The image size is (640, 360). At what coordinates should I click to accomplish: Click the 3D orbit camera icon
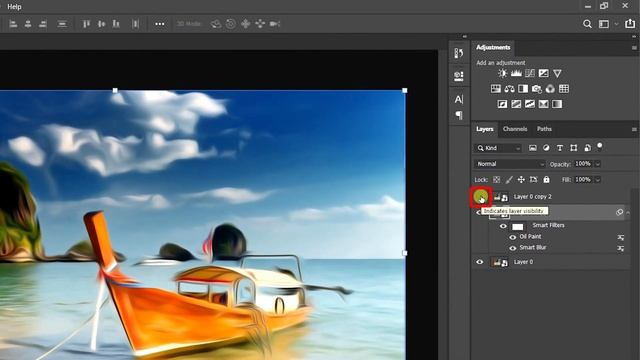point(216,24)
